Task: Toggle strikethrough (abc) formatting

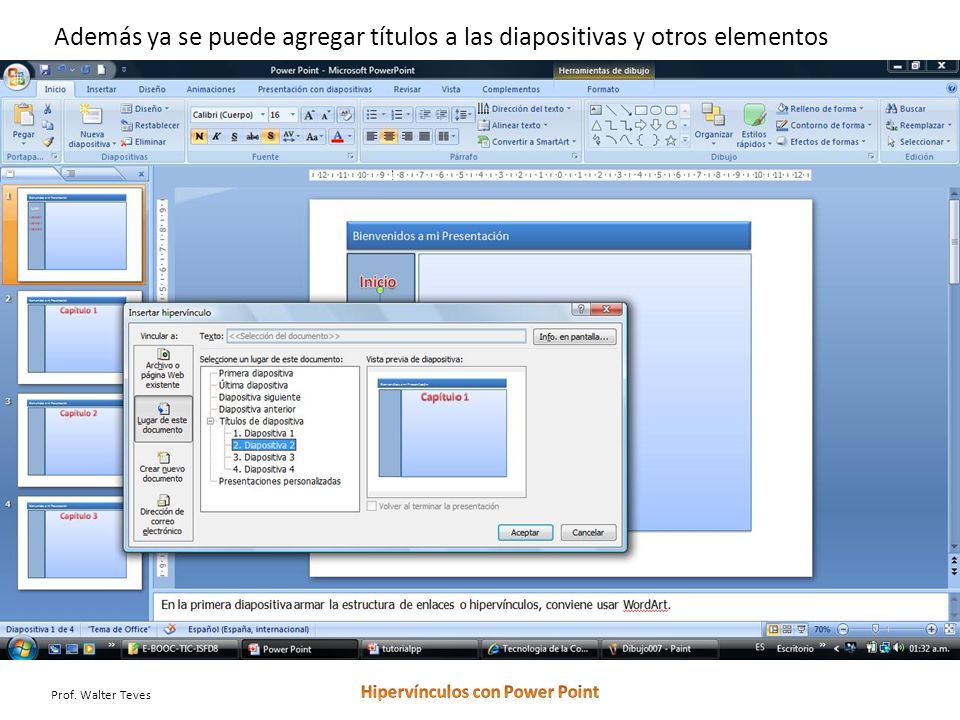Action: pyautogui.click(x=252, y=137)
